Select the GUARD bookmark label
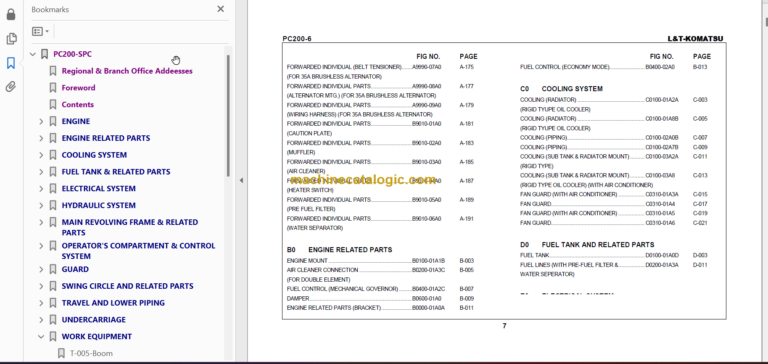The height and width of the screenshot is (364, 768). (75, 269)
